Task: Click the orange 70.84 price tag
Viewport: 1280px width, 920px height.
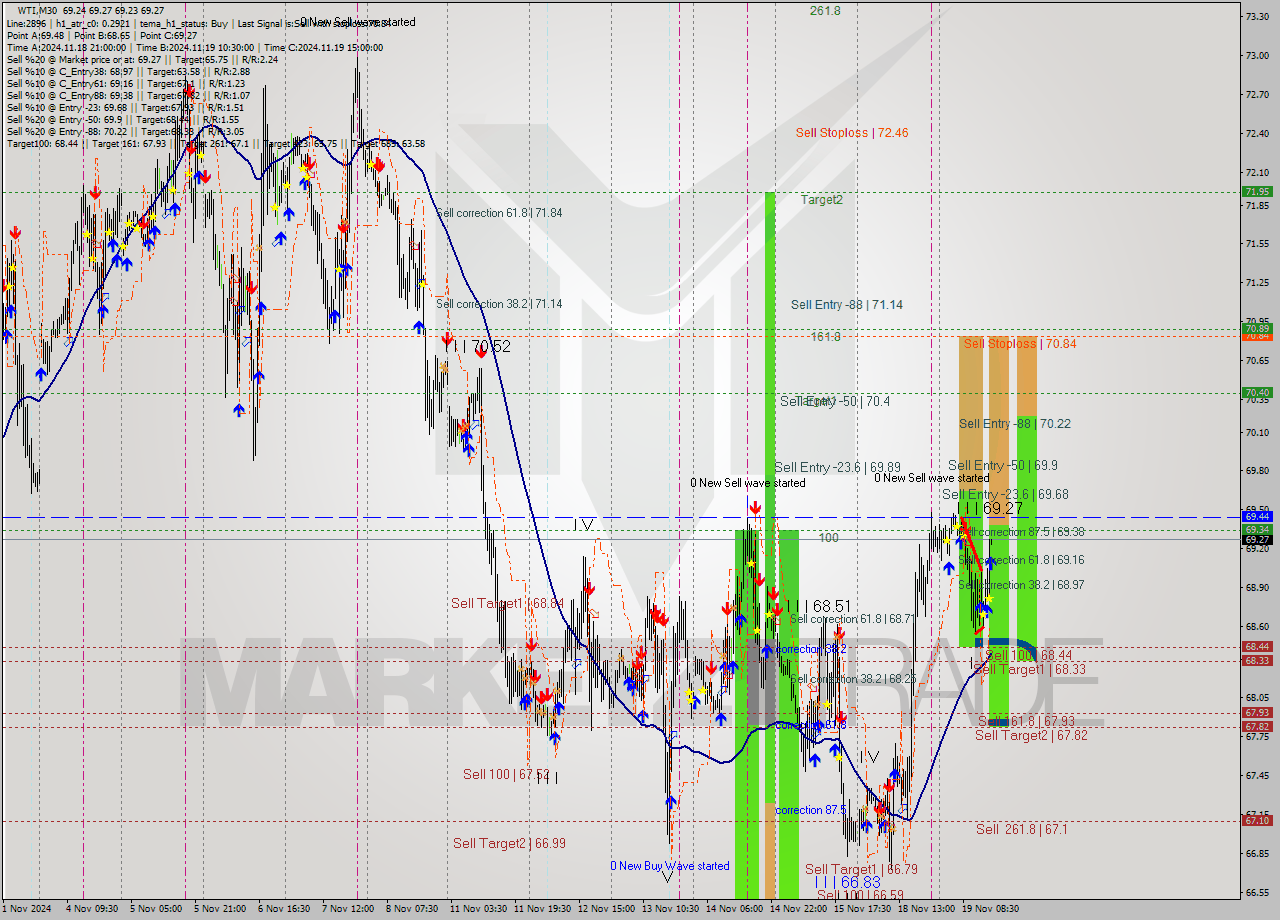Action: (1257, 336)
